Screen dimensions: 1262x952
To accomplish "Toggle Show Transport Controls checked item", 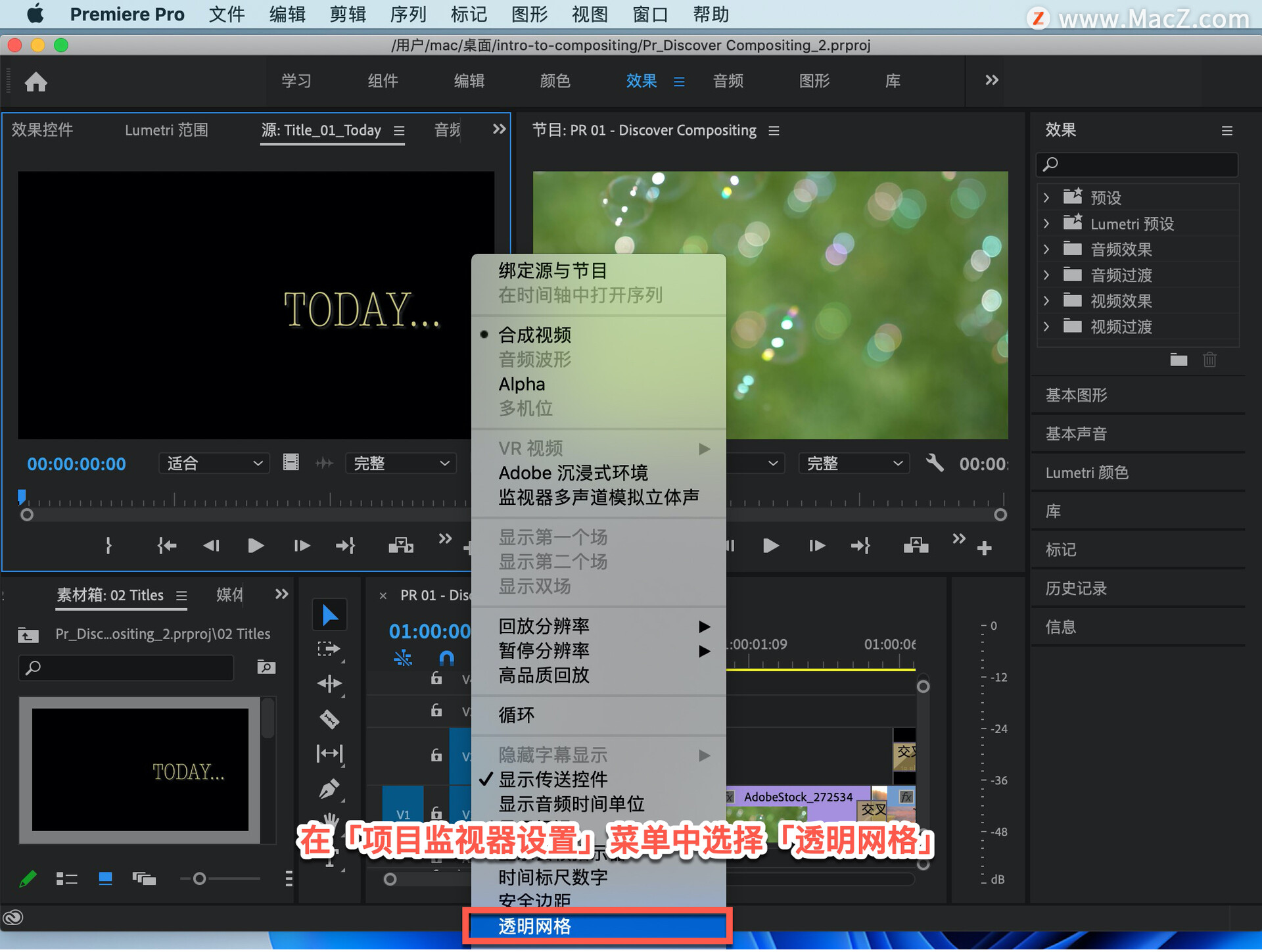I will 552,780.
